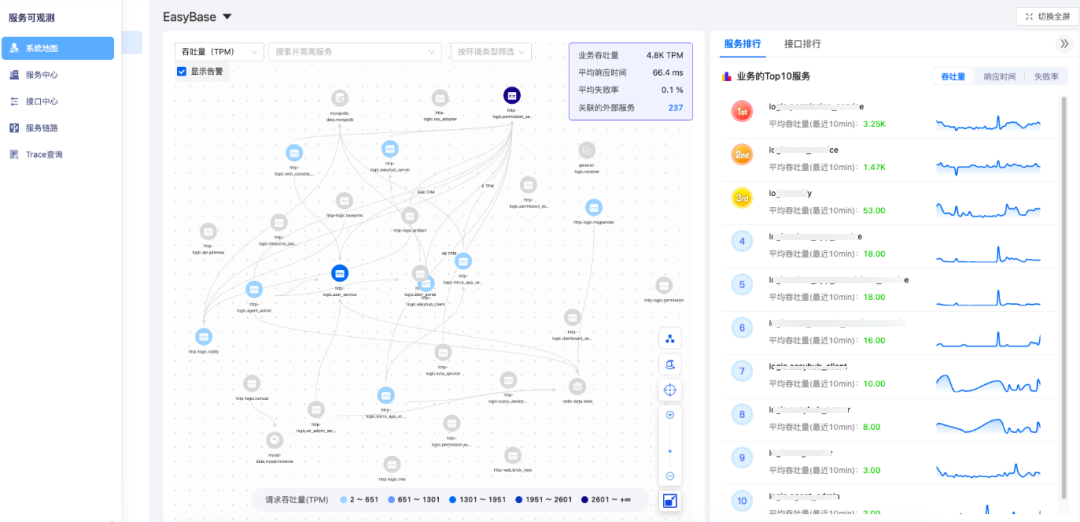Select the mysql data.mysql.instance node
Image resolution: width=1080 pixels, height=522 pixels.
(274, 440)
